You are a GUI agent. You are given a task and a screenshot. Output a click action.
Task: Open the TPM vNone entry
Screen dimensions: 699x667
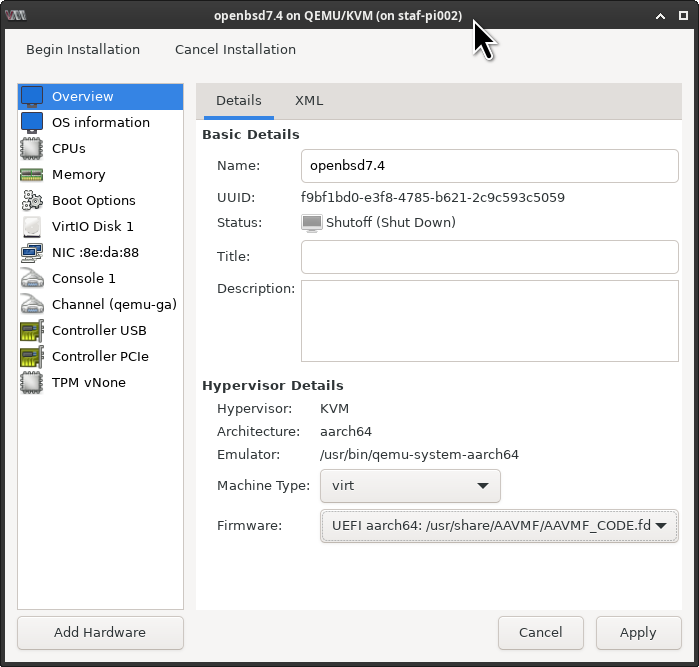[88, 383]
